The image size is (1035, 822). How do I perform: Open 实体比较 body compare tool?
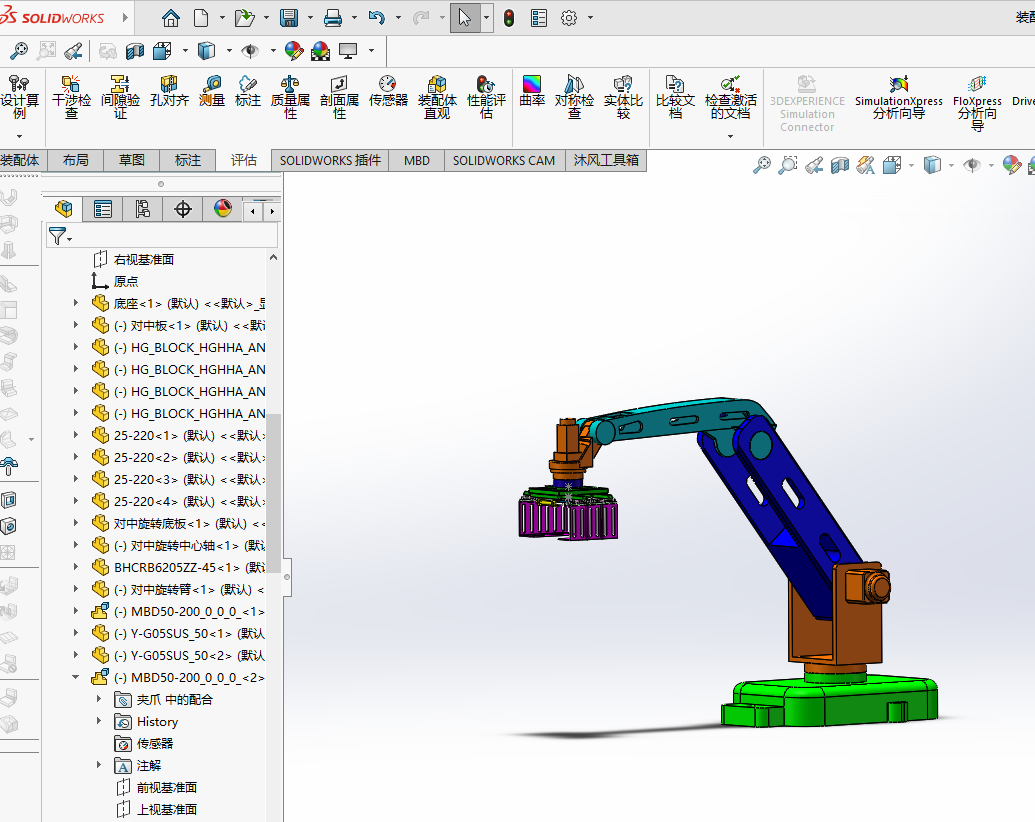(x=623, y=98)
